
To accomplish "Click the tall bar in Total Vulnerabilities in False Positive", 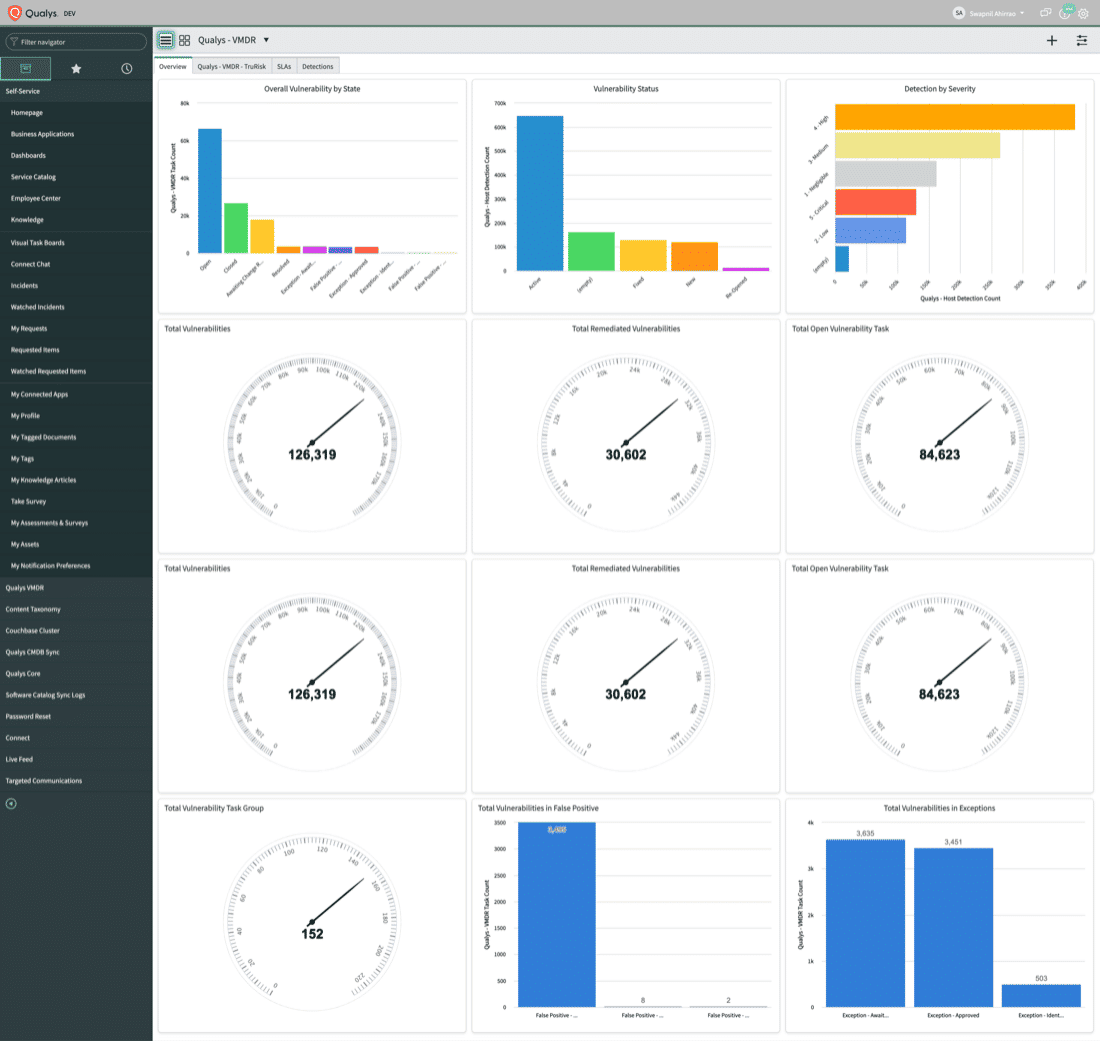I will pos(556,915).
